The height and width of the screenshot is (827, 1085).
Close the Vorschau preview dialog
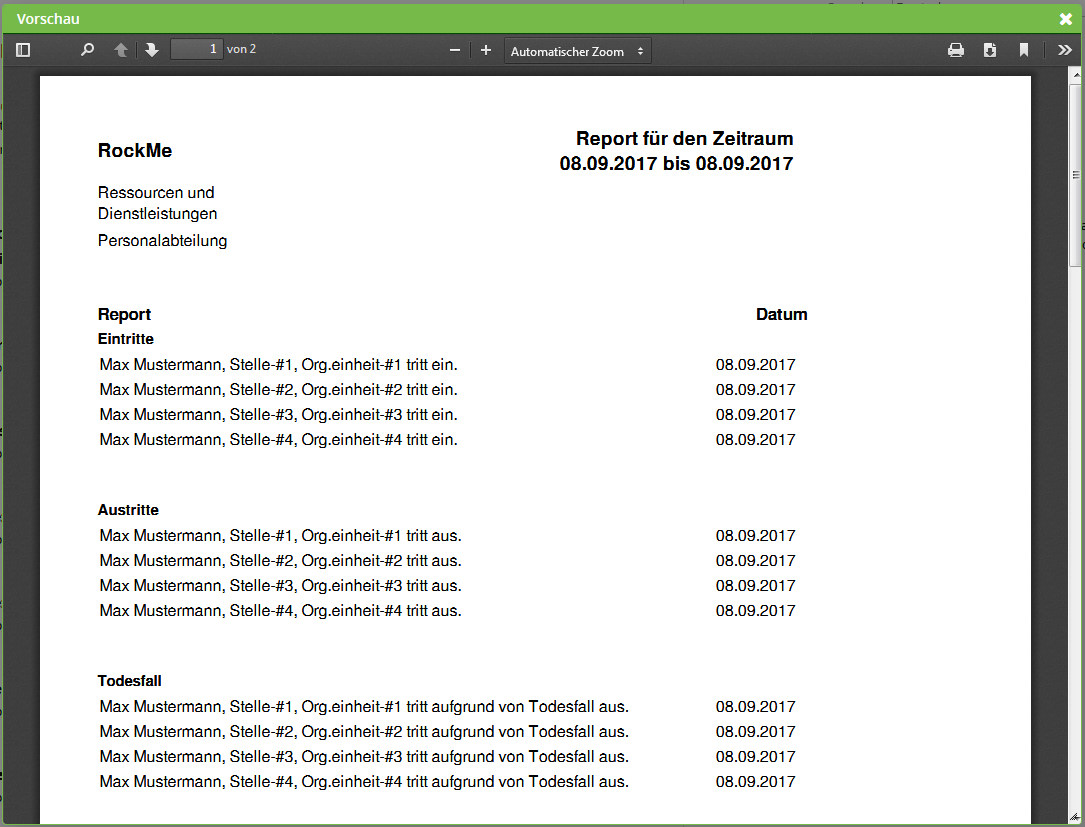1066,19
